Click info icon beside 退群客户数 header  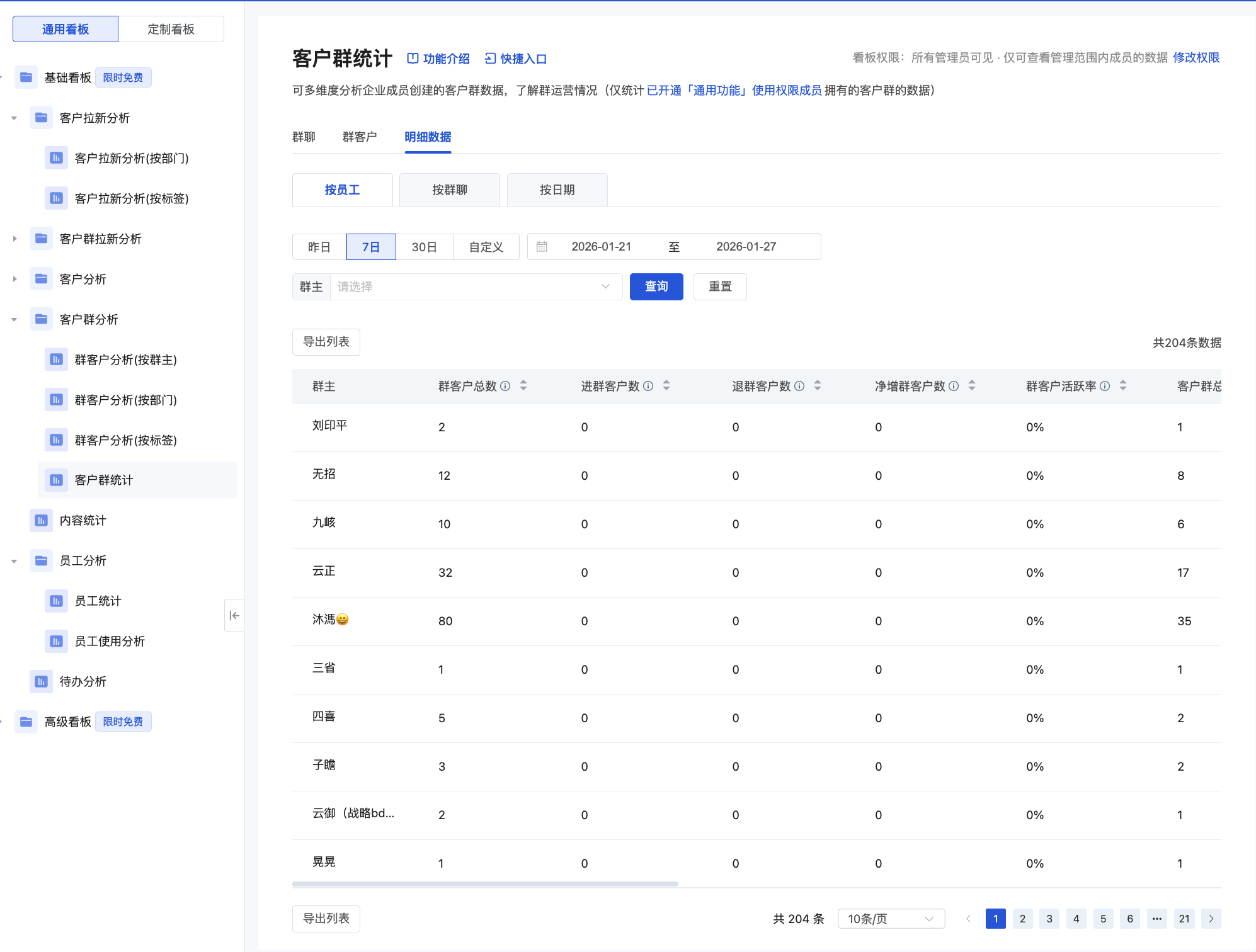799,386
